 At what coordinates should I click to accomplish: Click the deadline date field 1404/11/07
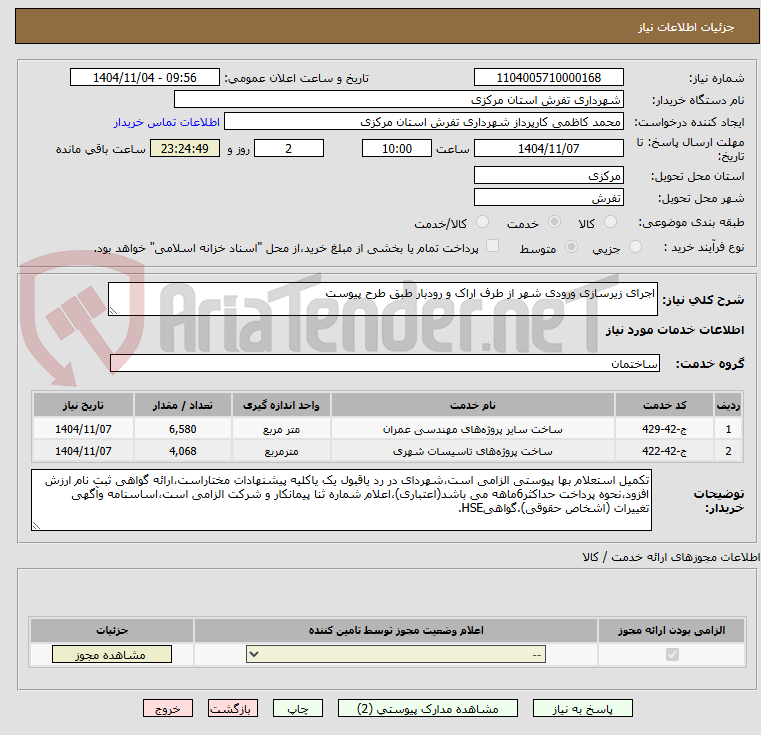pyautogui.click(x=548, y=149)
